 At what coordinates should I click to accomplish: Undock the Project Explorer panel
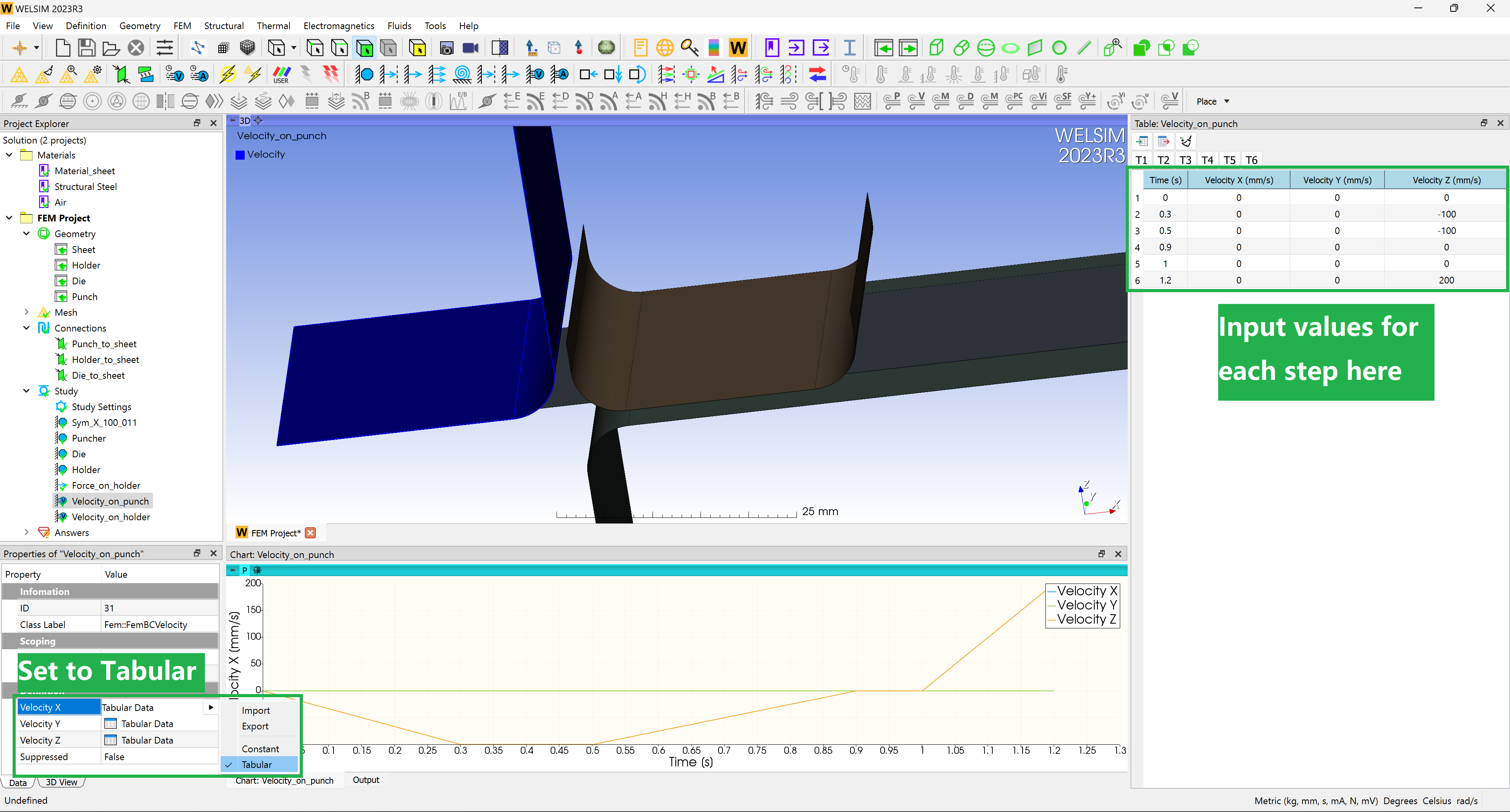(197, 123)
